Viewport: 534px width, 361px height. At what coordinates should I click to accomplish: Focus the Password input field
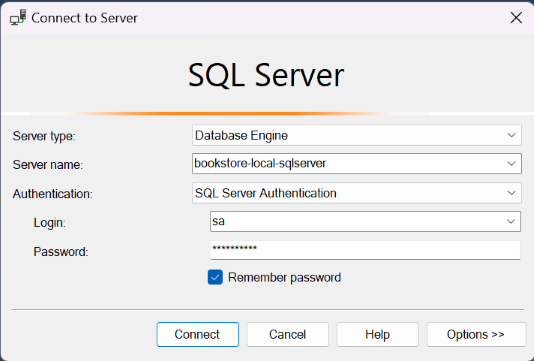(365, 250)
